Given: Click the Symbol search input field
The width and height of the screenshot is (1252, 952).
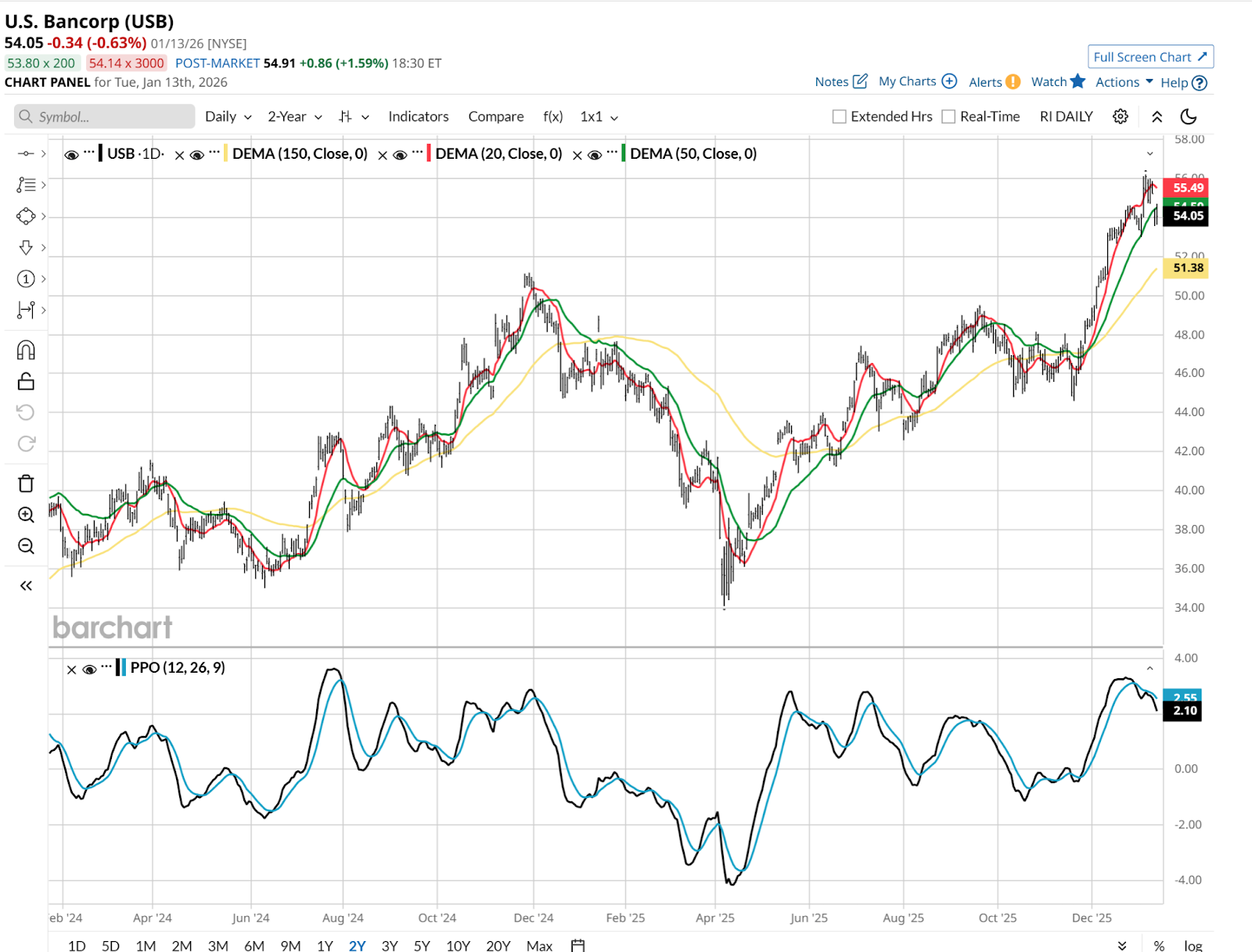Looking at the screenshot, I should [x=105, y=117].
